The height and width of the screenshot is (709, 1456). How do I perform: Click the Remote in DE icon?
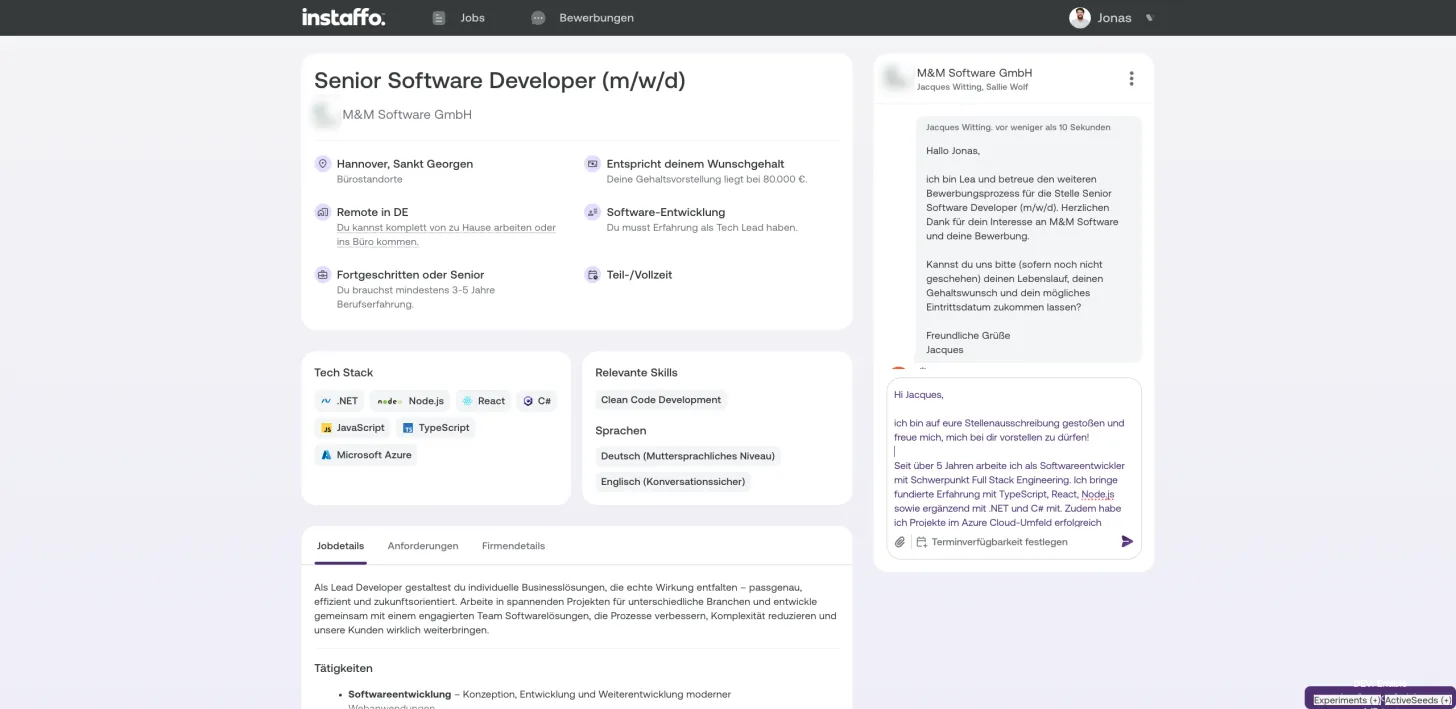pyautogui.click(x=323, y=212)
